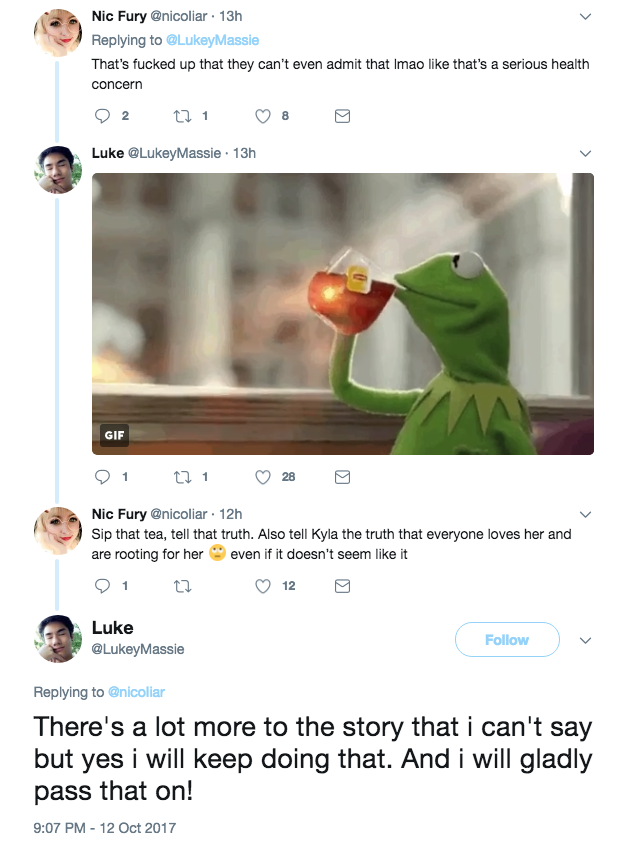Reply to Luke's Kermit GIF tweet
The height and width of the screenshot is (842, 629).
(x=101, y=477)
